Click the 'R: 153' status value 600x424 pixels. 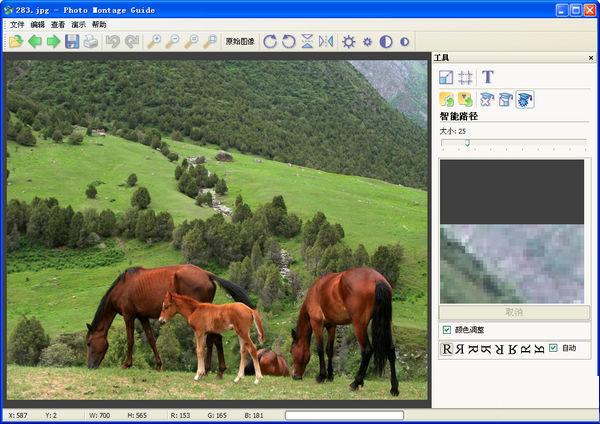(180, 415)
